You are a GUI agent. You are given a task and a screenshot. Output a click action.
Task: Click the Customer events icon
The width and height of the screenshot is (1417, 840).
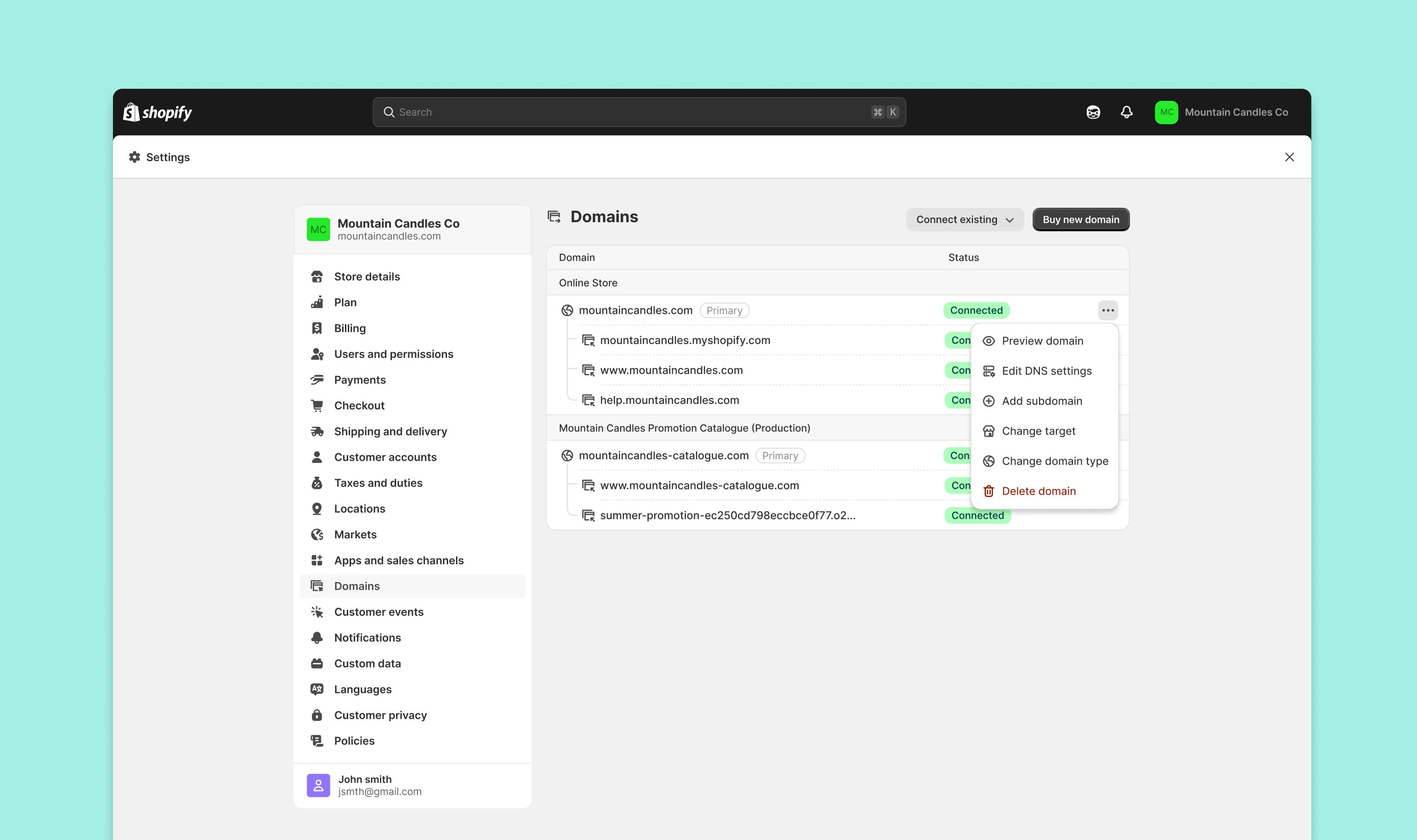click(x=317, y=612)
